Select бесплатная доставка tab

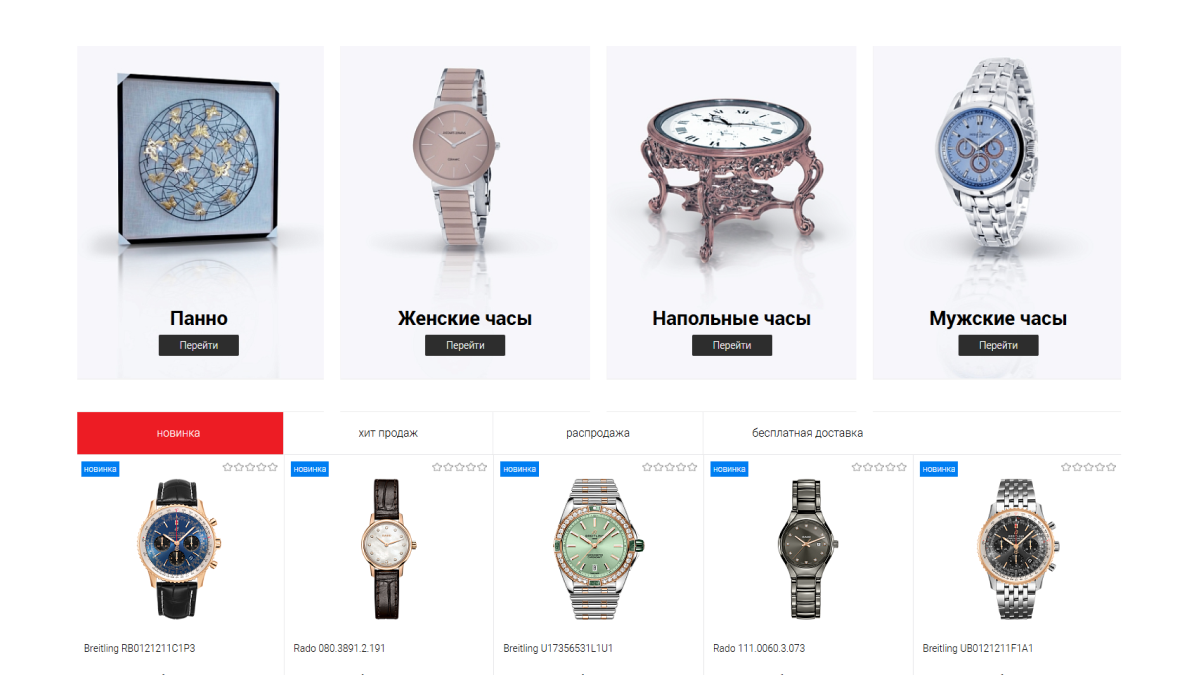tap(808, 433)
